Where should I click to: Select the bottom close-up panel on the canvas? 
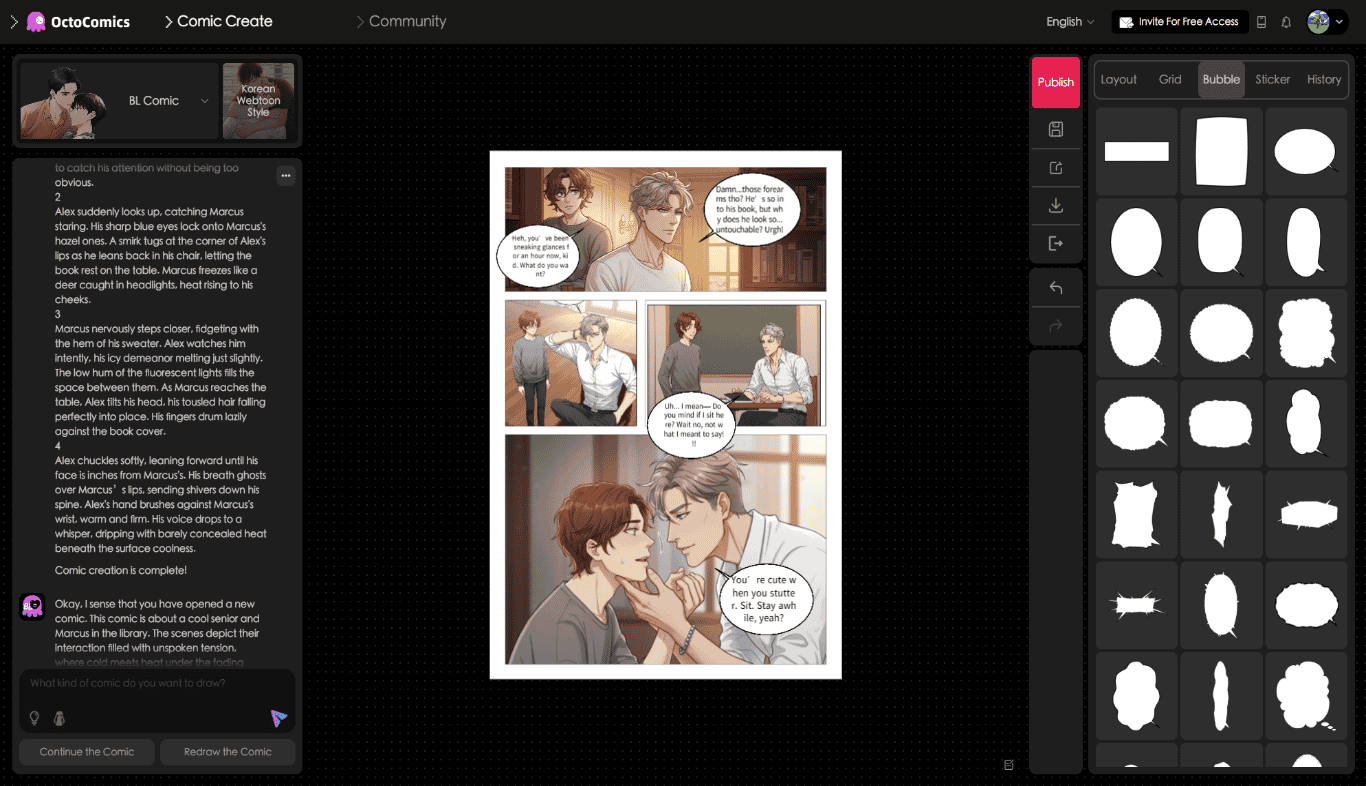(665, 549)
